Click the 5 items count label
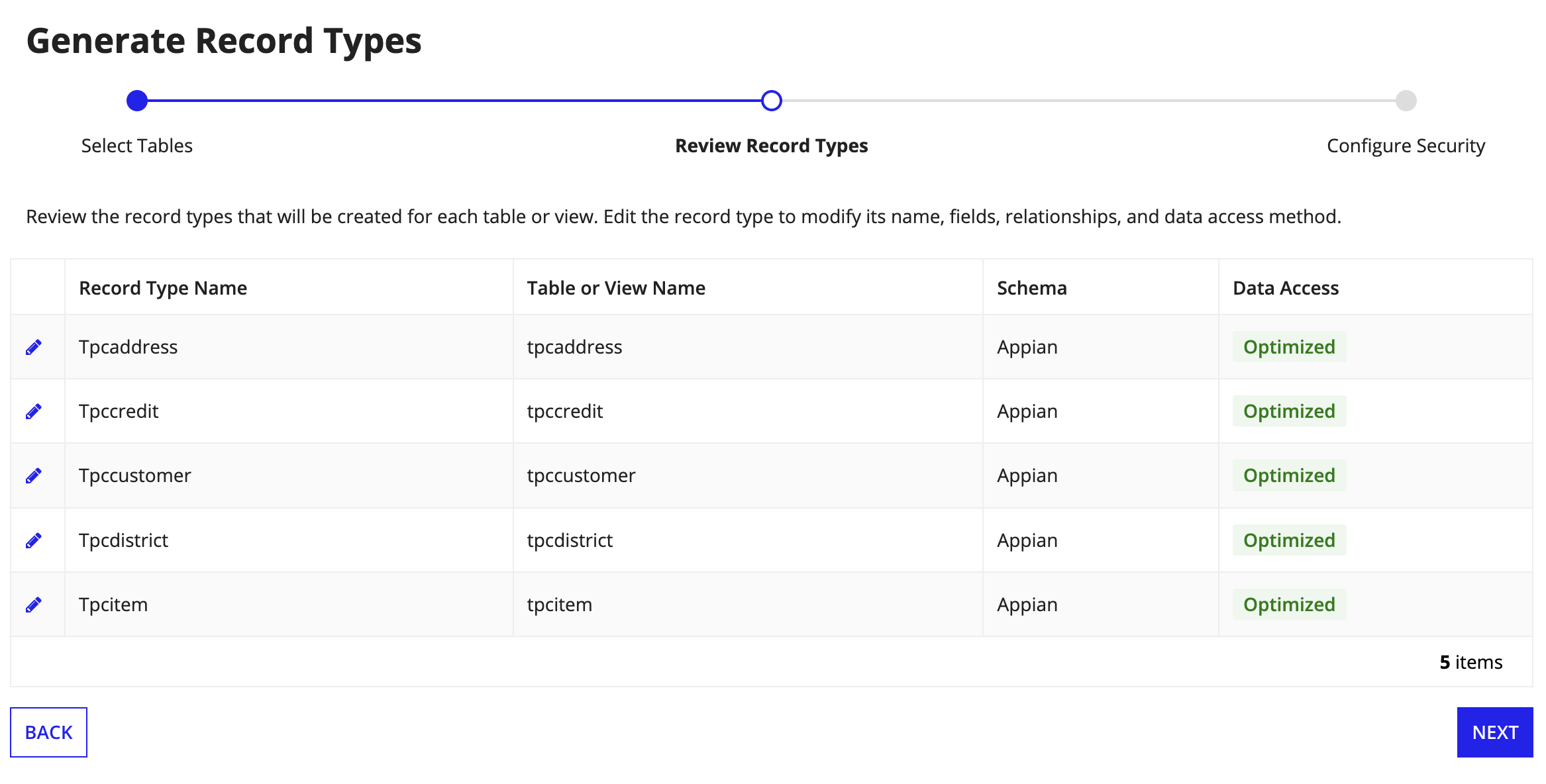 tap(1471, 662)
